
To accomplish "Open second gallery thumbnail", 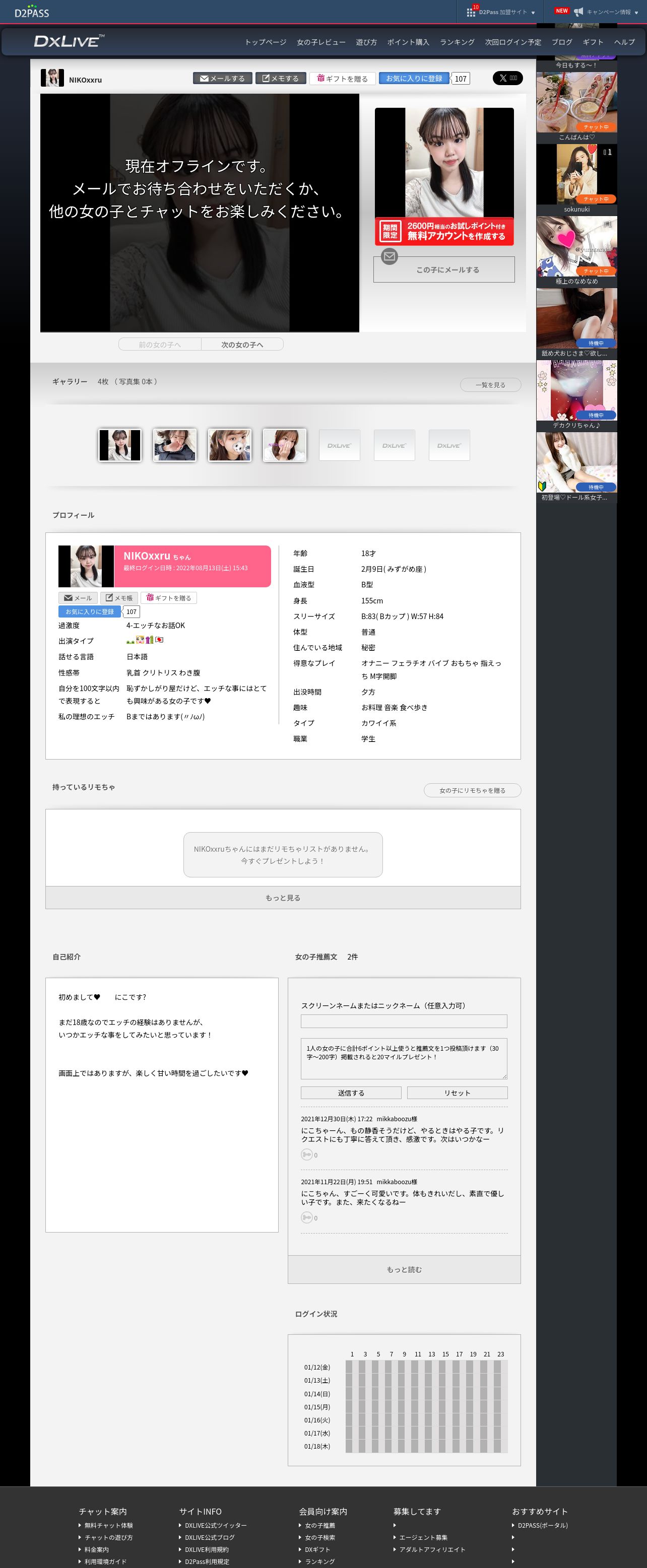I will click(x=175, y=445).
